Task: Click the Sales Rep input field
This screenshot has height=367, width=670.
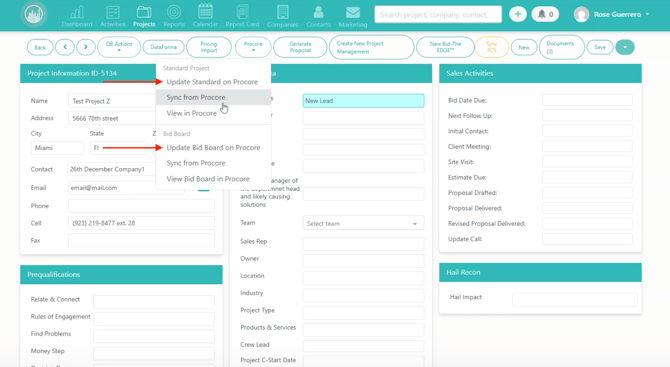Action: click(x=363, y=244)
